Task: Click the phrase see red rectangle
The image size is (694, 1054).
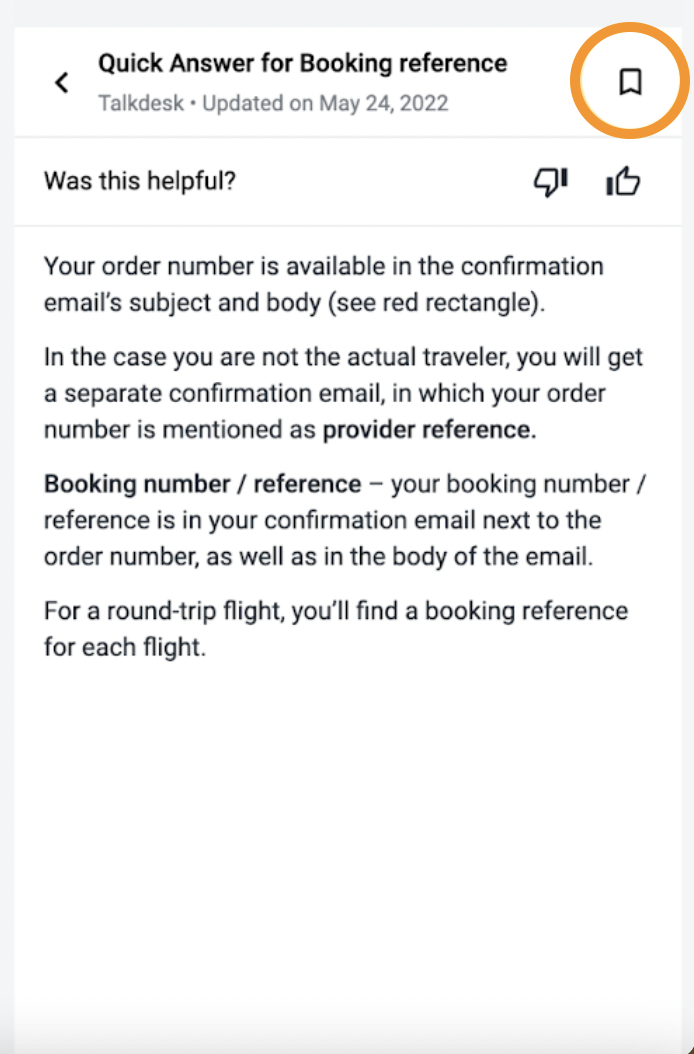Action: pos(432,302)
